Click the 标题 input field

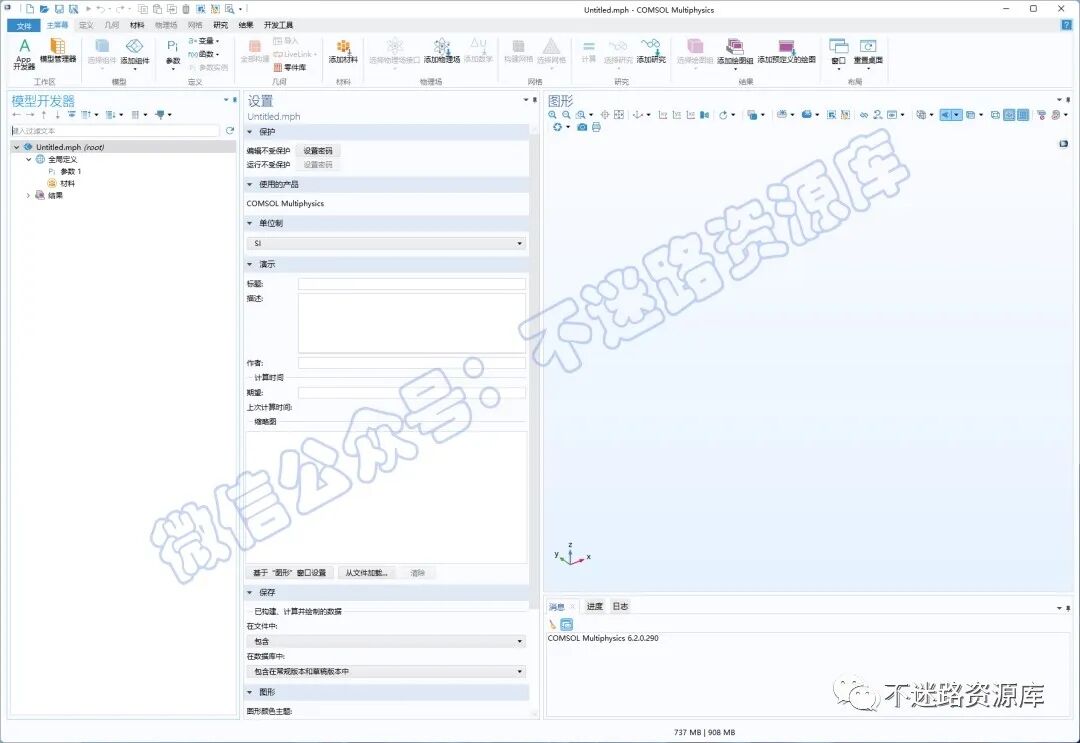[412, 284]
